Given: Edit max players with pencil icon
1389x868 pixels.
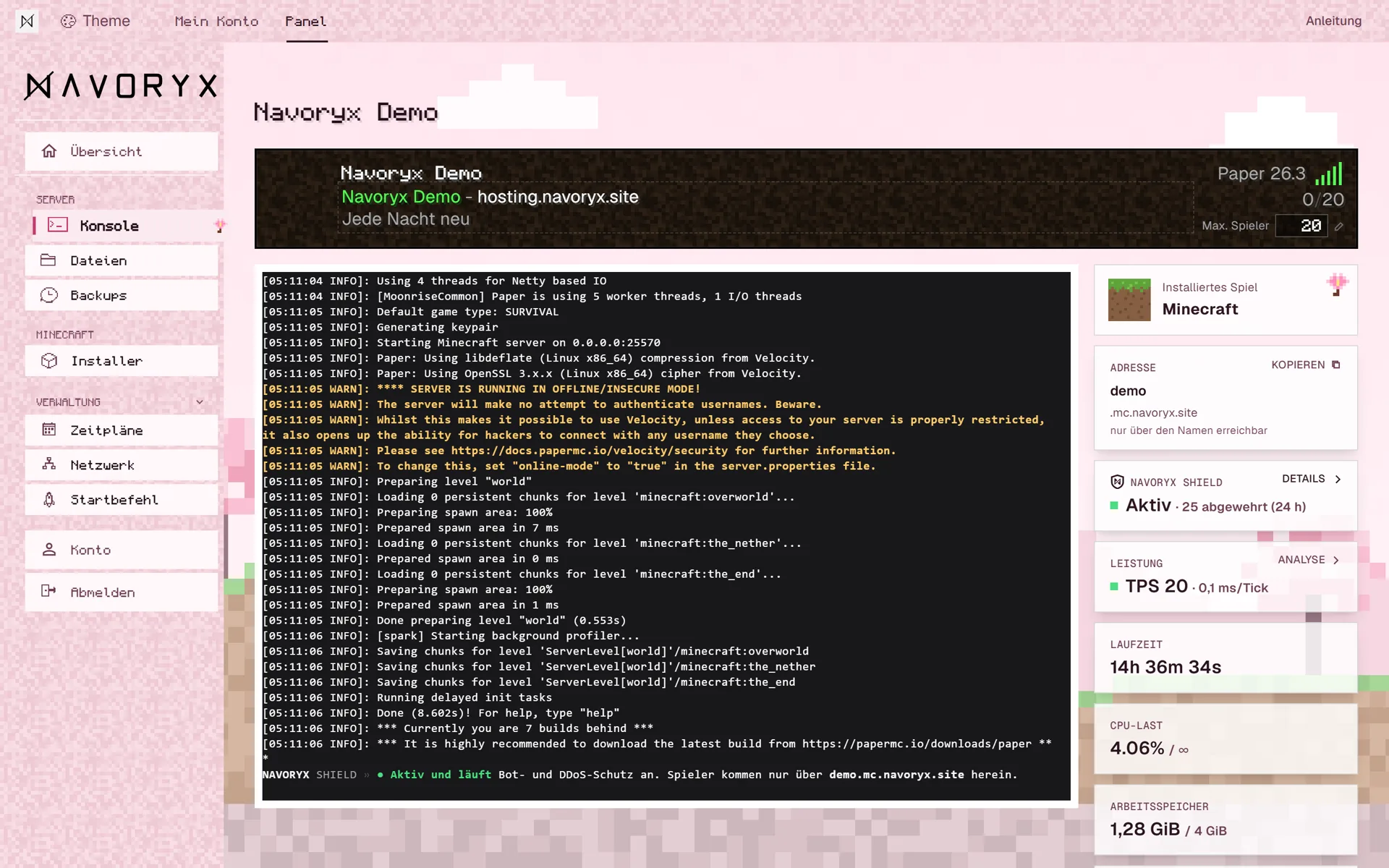Looking at the screenshot, I should 1339,226.
